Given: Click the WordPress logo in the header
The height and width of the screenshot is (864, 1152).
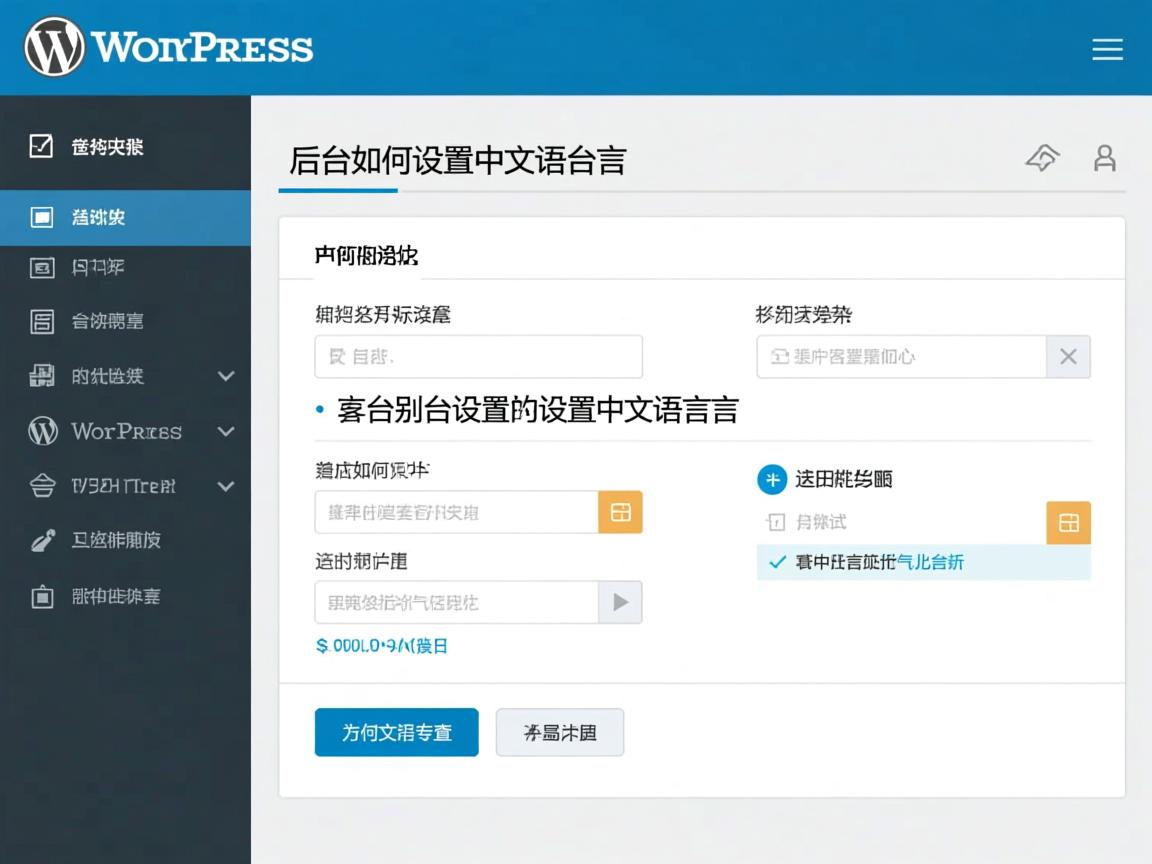Looking at the screenshot, I should (57, 46).
